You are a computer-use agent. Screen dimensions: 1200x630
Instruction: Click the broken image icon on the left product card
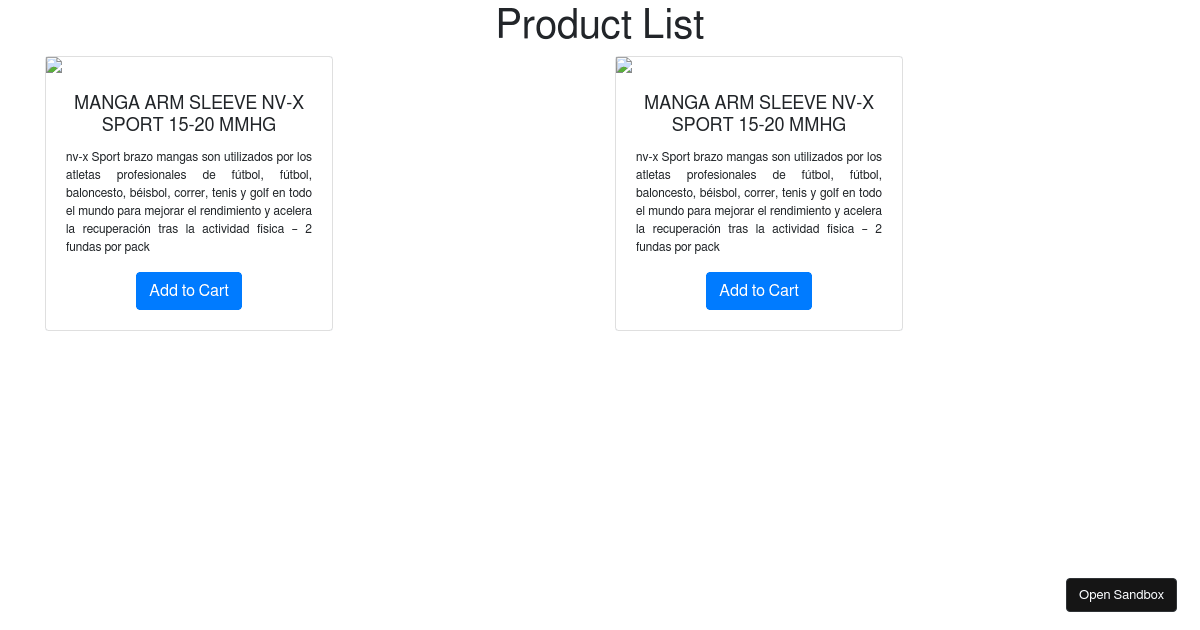(x=53, y=65)
